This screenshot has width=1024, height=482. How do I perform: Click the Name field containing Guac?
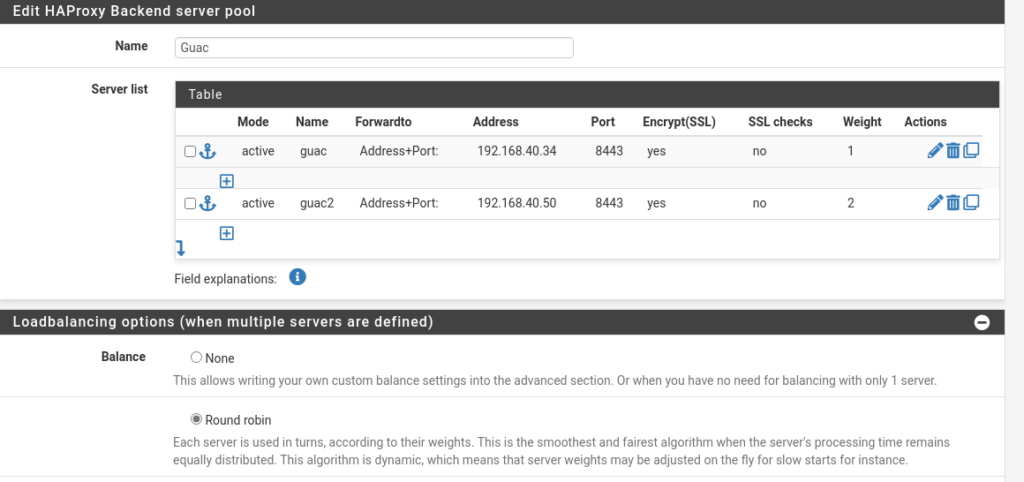point(374,48)
